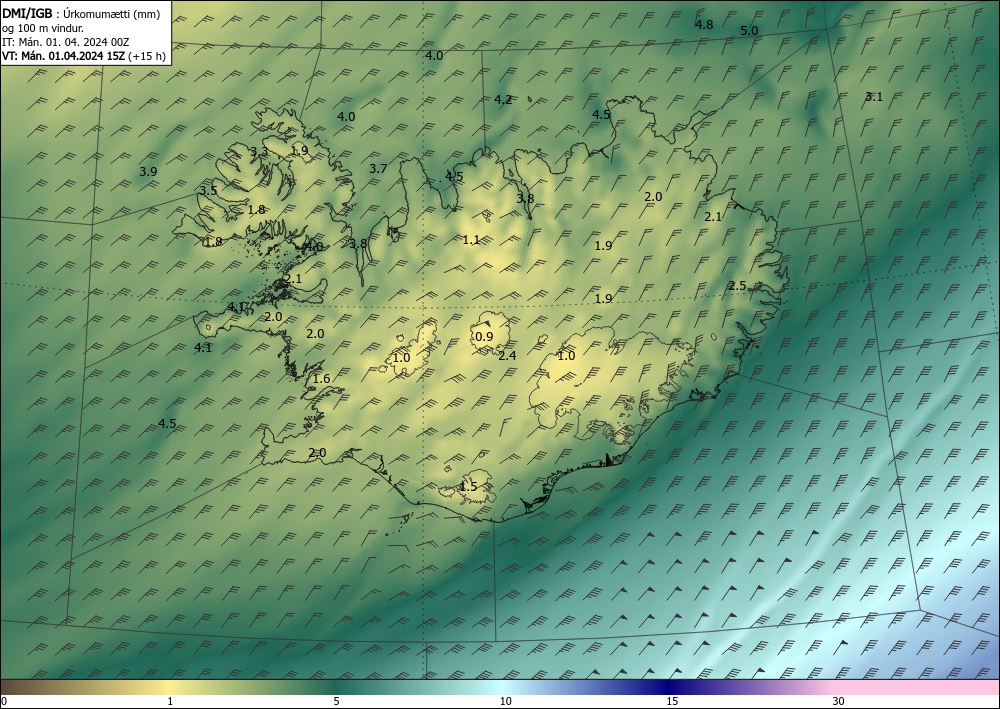This screenshot has height=709, width=1000.
Task: Click the 1.1 value label in north Iceland
Action: click(x=471, y=240)
